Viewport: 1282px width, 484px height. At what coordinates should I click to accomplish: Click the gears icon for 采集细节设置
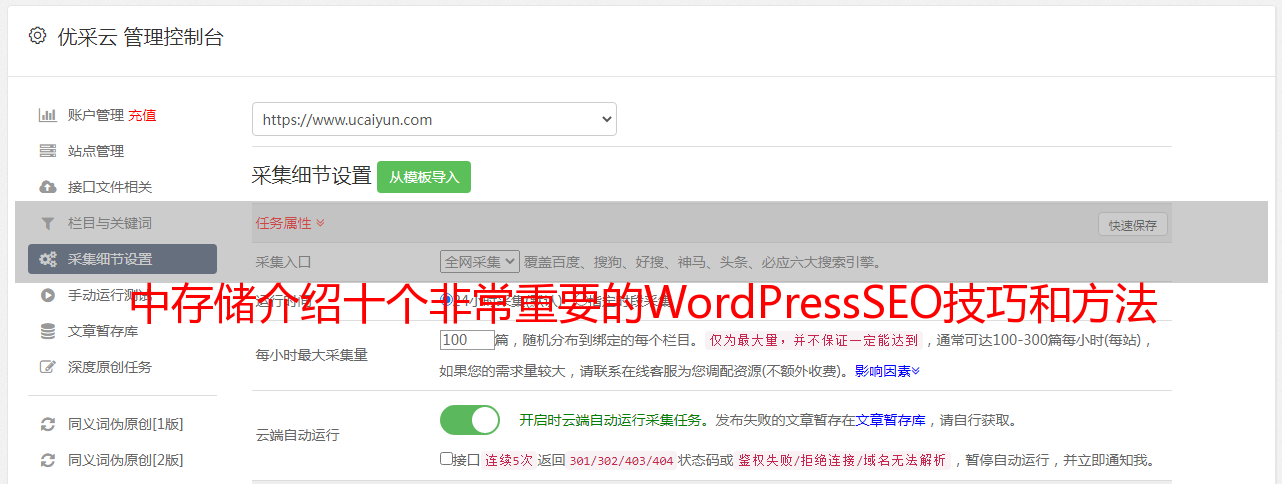click(47, 259)
